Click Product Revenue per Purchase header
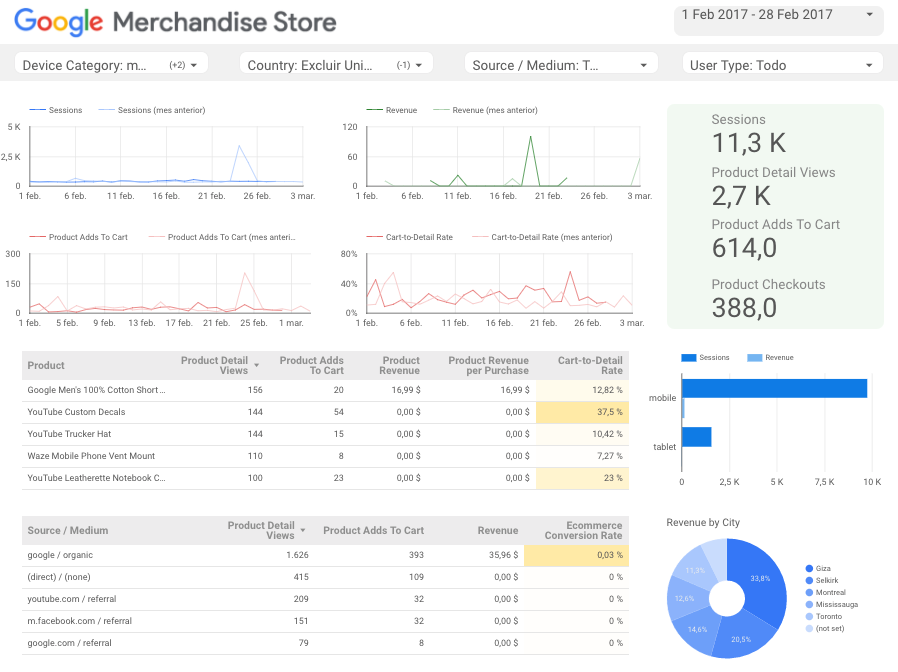This screenshot has height=672, width=898. click(489, 366)
